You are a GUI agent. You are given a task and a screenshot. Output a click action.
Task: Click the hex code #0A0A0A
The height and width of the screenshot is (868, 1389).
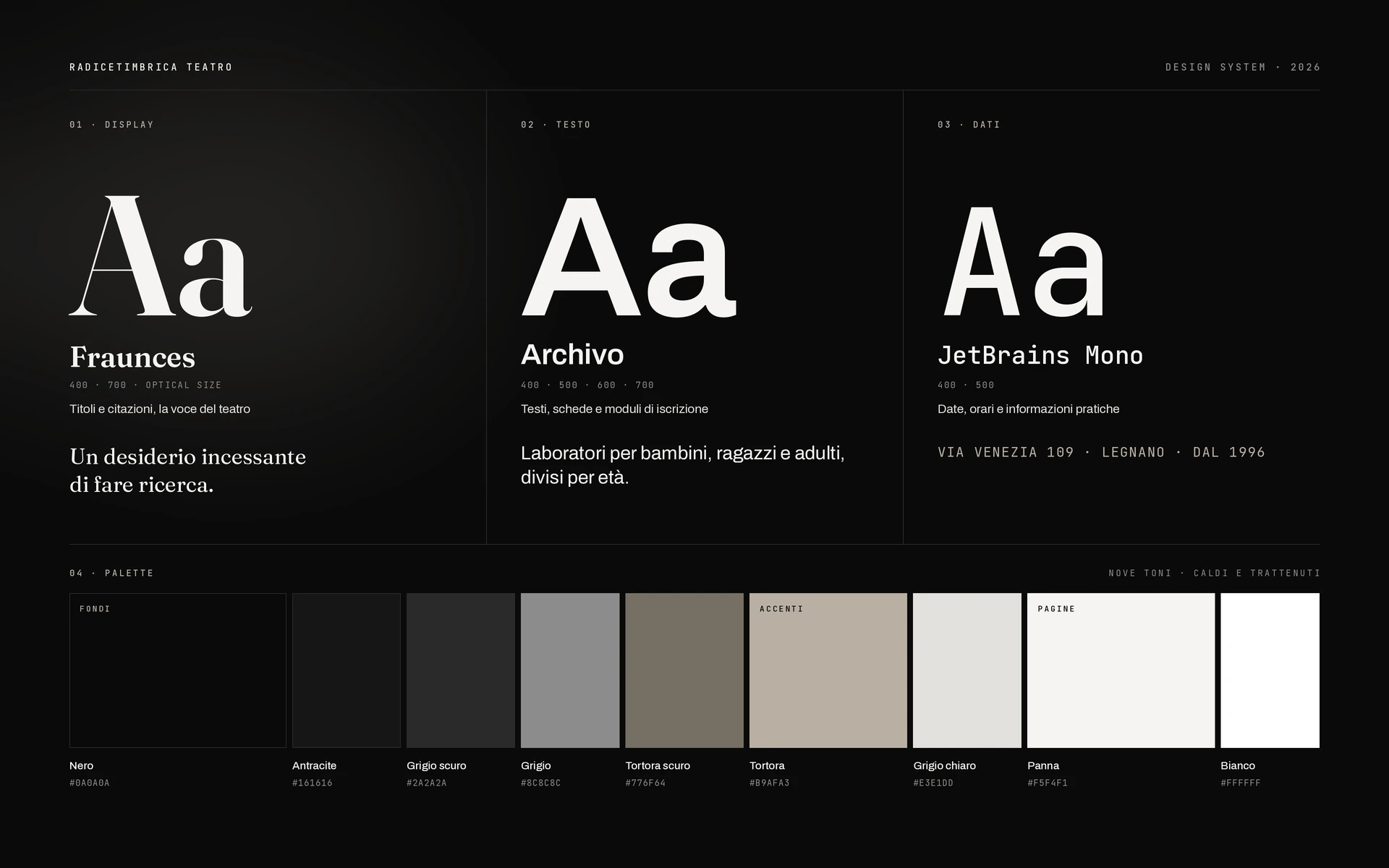(90, 783)
